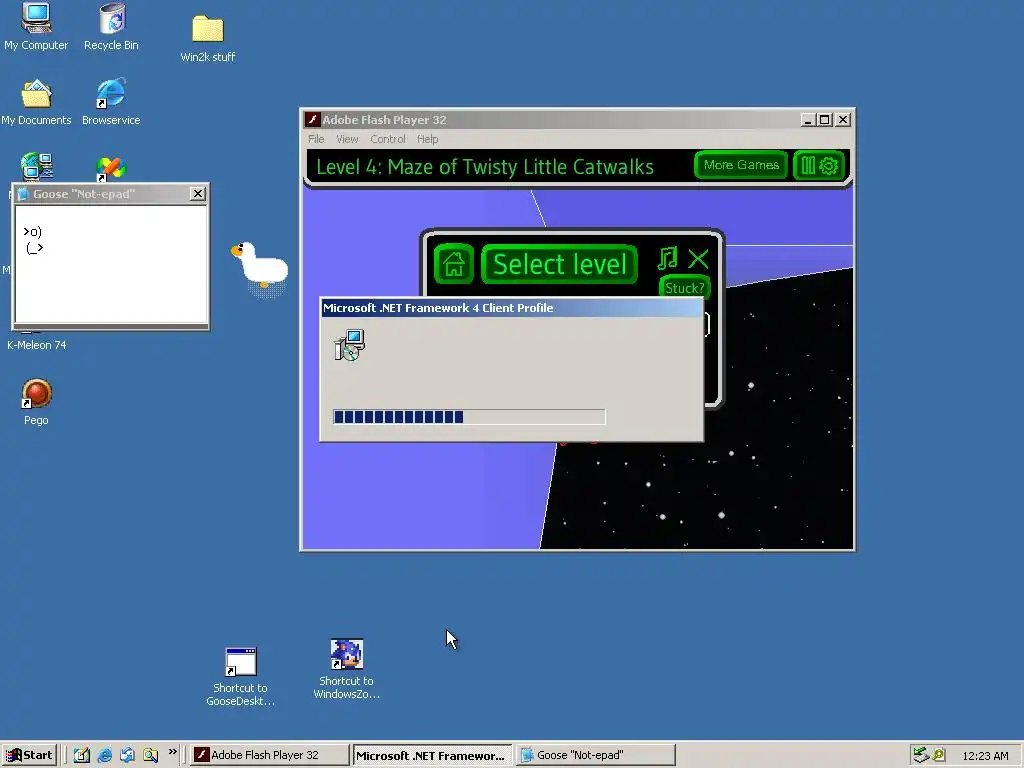Click the Internet Explorer quick launch icon
Viewport: 1024px width, 768px height.
click(104, 755)
